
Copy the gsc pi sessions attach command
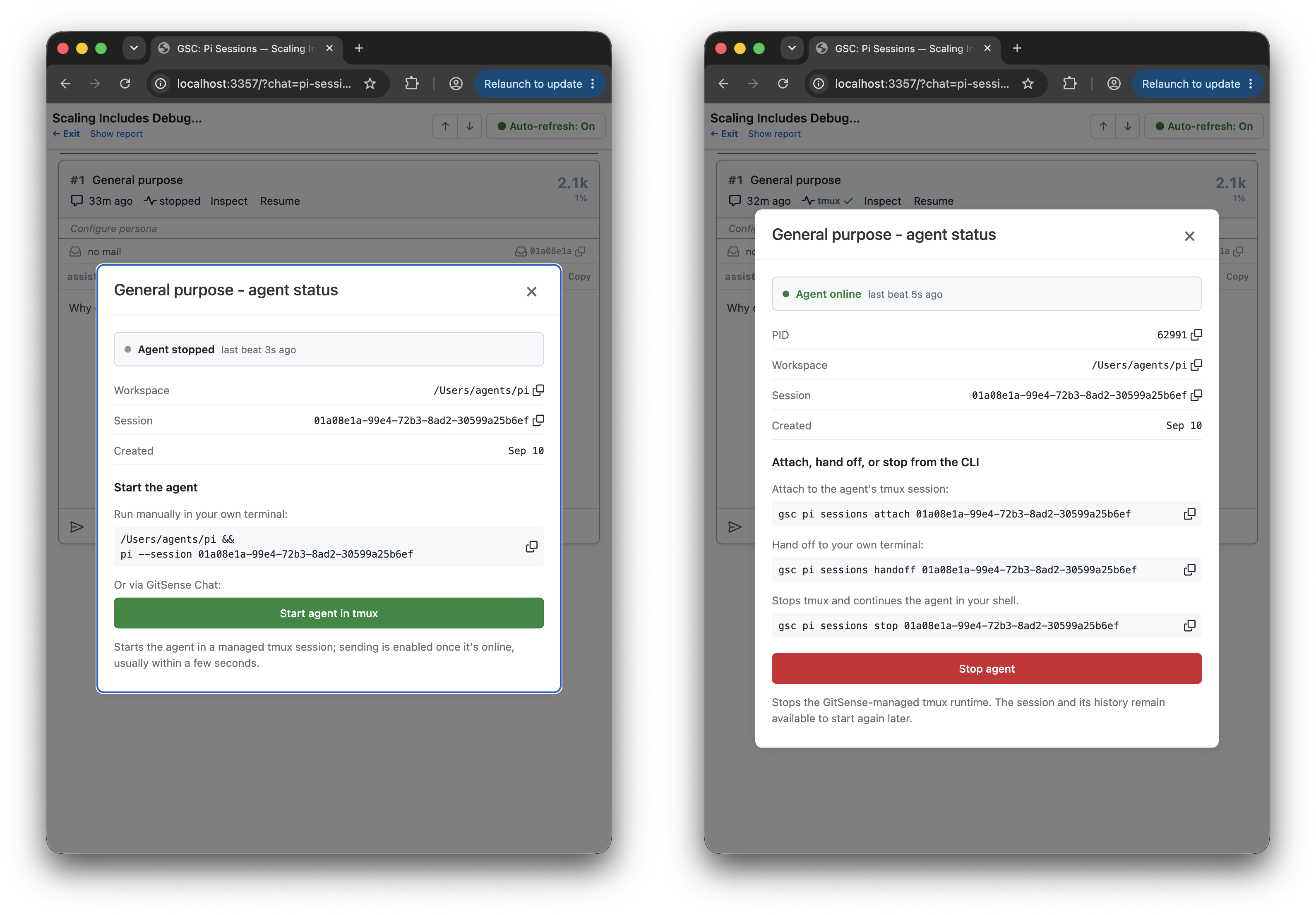(x=1189, y=514)
